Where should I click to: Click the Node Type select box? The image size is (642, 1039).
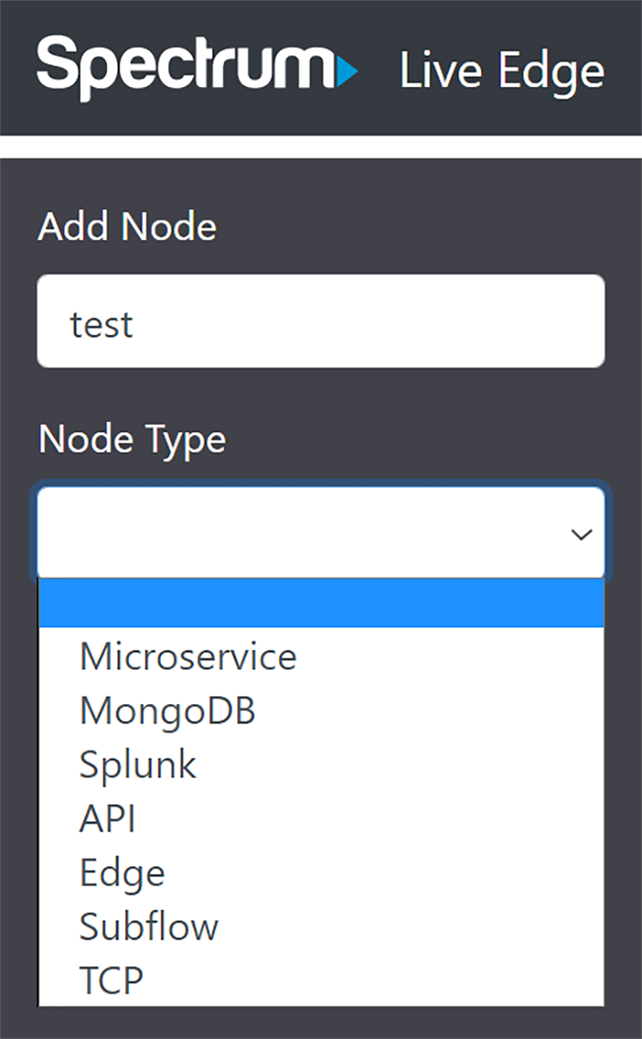(x=321, y=533)
